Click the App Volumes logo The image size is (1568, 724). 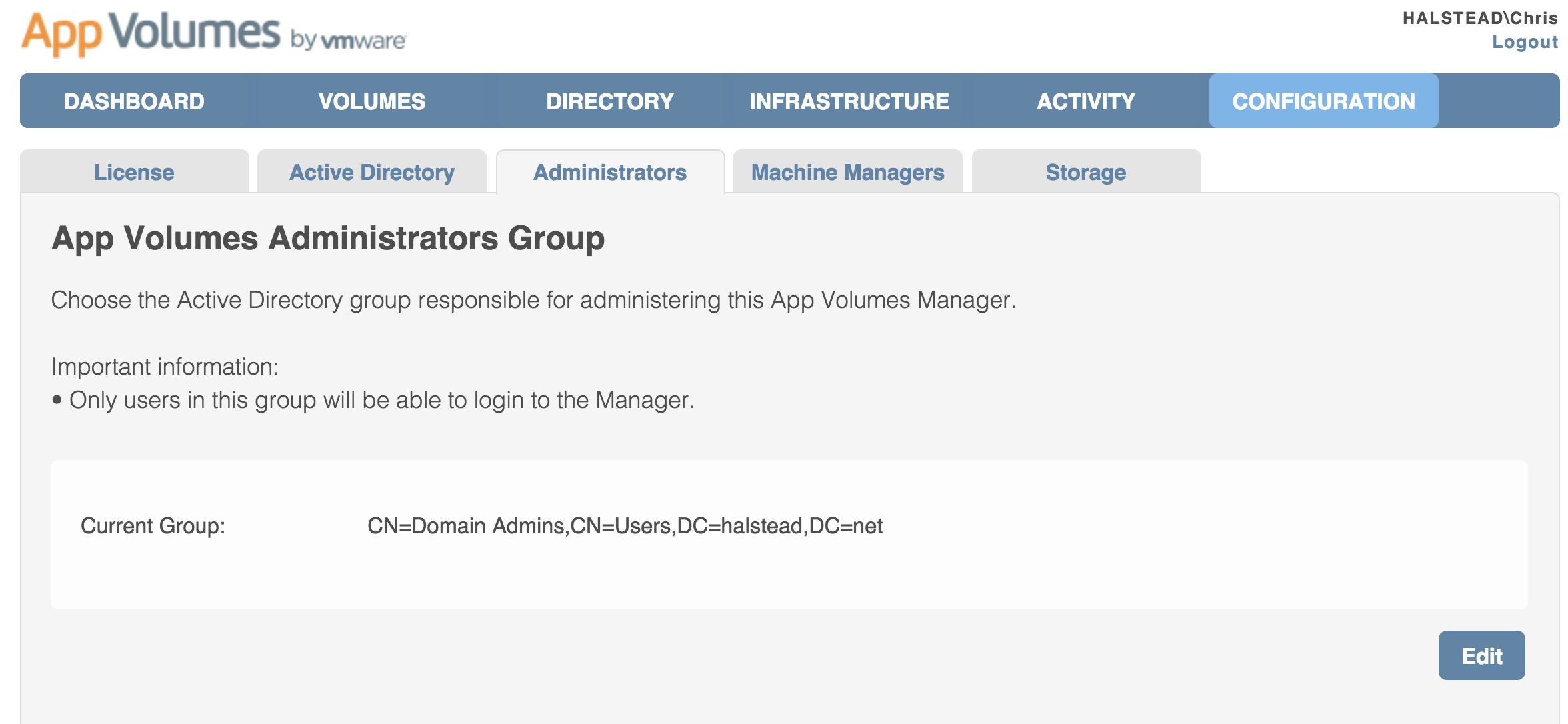(151, 33)
